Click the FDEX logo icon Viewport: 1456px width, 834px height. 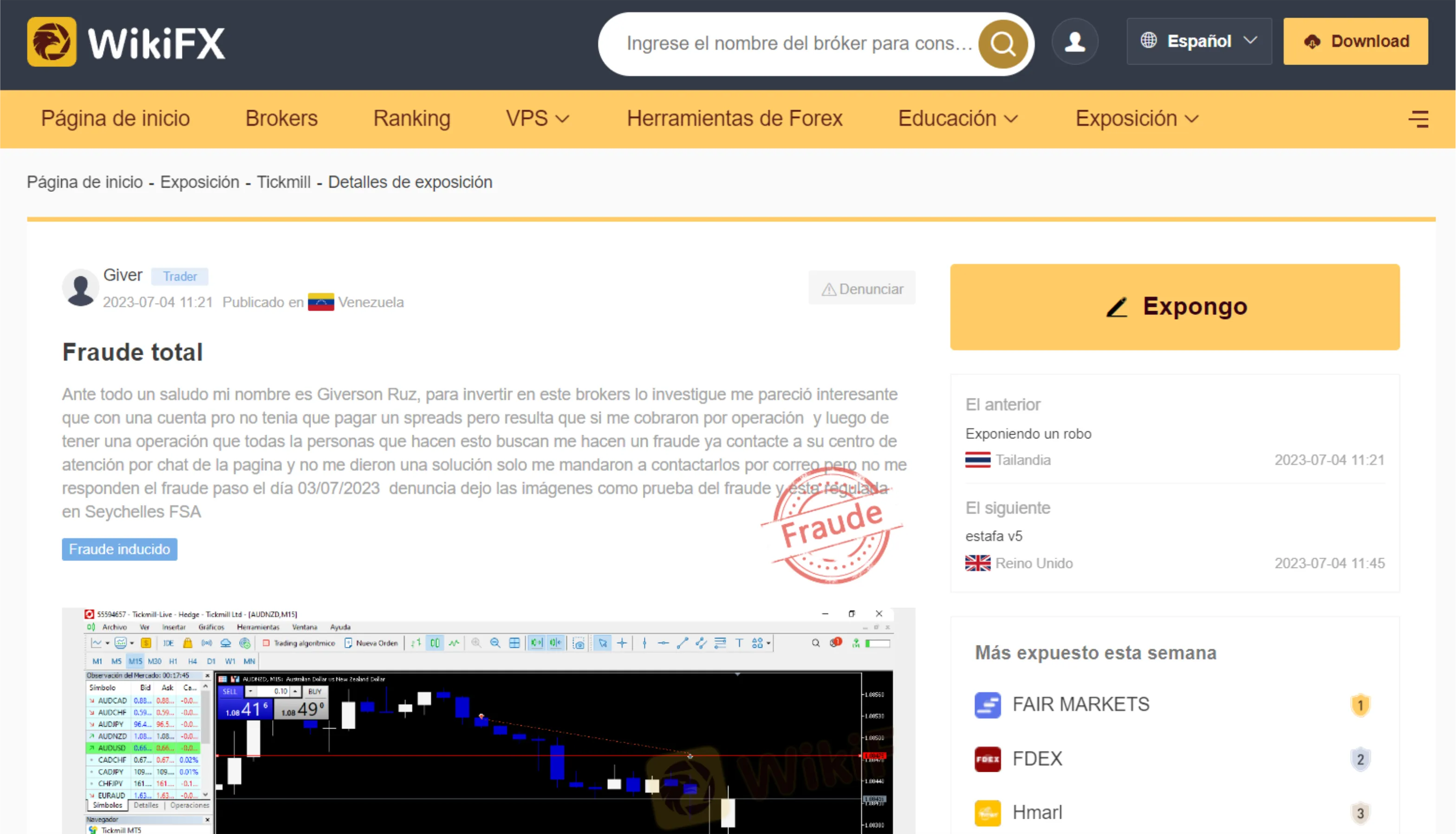[x=988, y=759]
